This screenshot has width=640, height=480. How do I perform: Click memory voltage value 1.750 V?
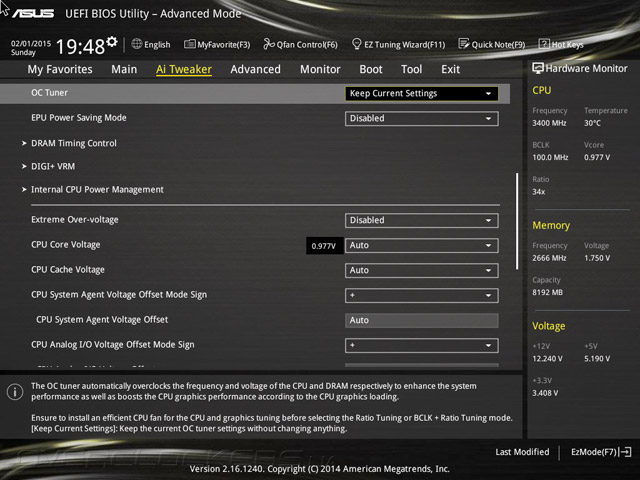pos(597,258)
